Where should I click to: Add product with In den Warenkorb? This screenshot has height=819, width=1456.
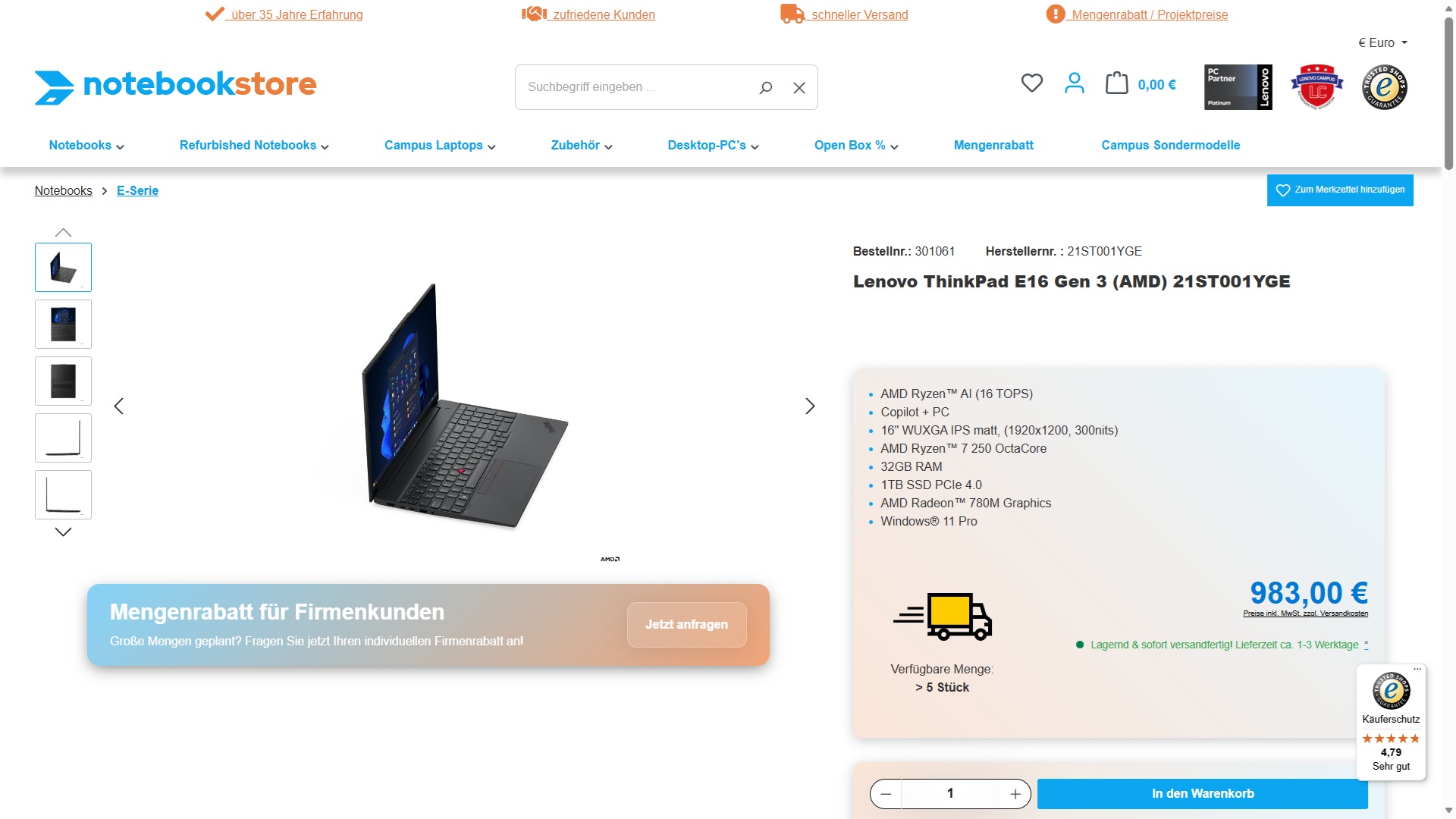[x=1203, y=794]
